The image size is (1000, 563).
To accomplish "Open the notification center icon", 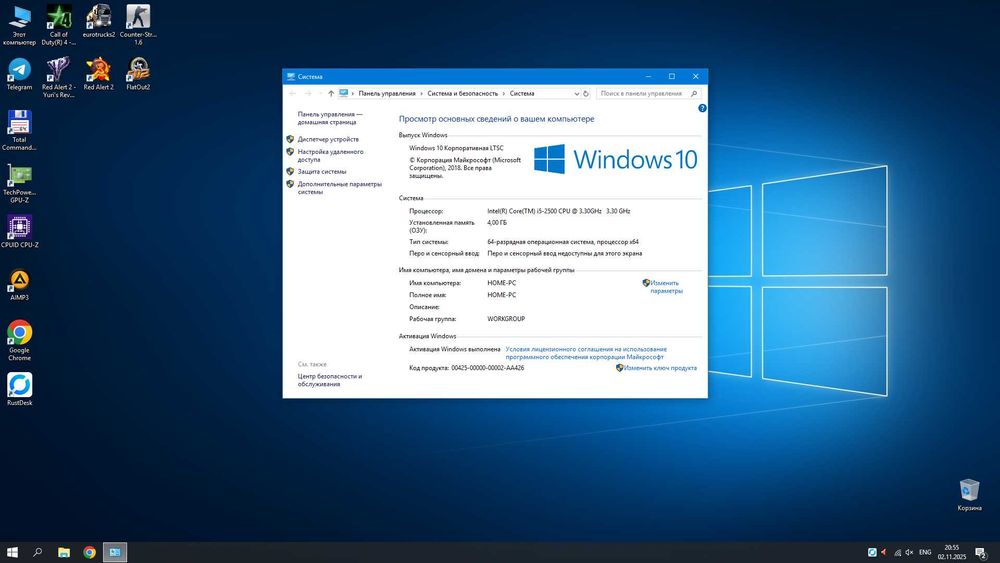I will (982, 552).
